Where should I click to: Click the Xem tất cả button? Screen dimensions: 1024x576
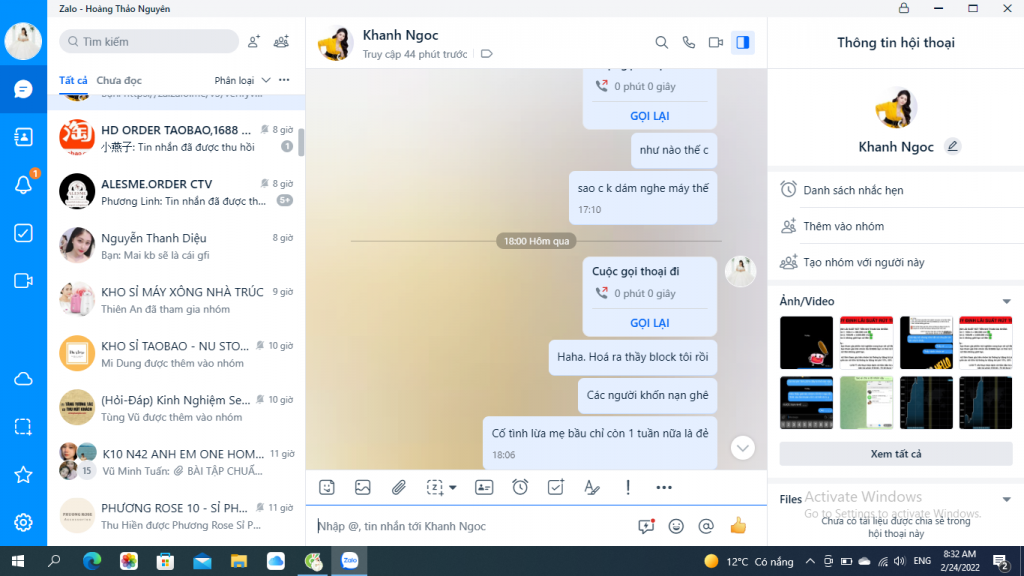click(x=895, y=454)
